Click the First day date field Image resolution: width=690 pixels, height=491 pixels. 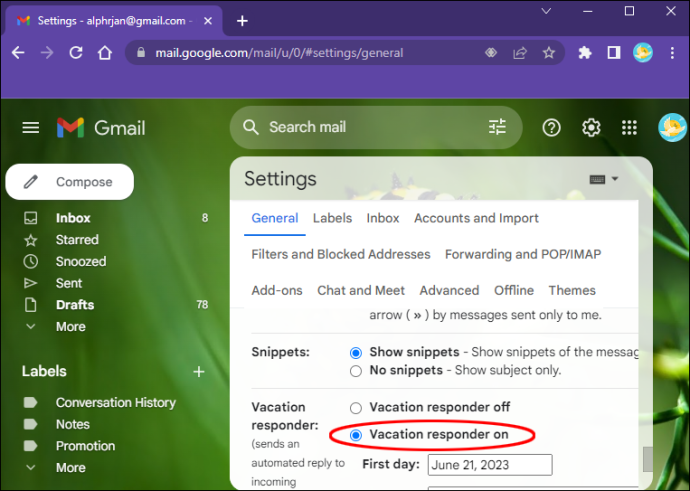click(x=490, y=465)
